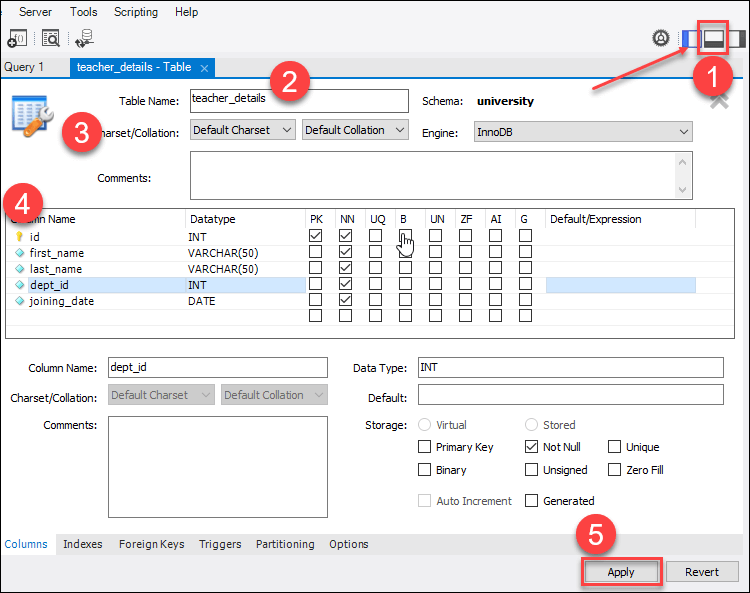The width and height of the screenshot is (750, 593).
Task: Toggle the bottom output panel icon
Action: point(713,39)
